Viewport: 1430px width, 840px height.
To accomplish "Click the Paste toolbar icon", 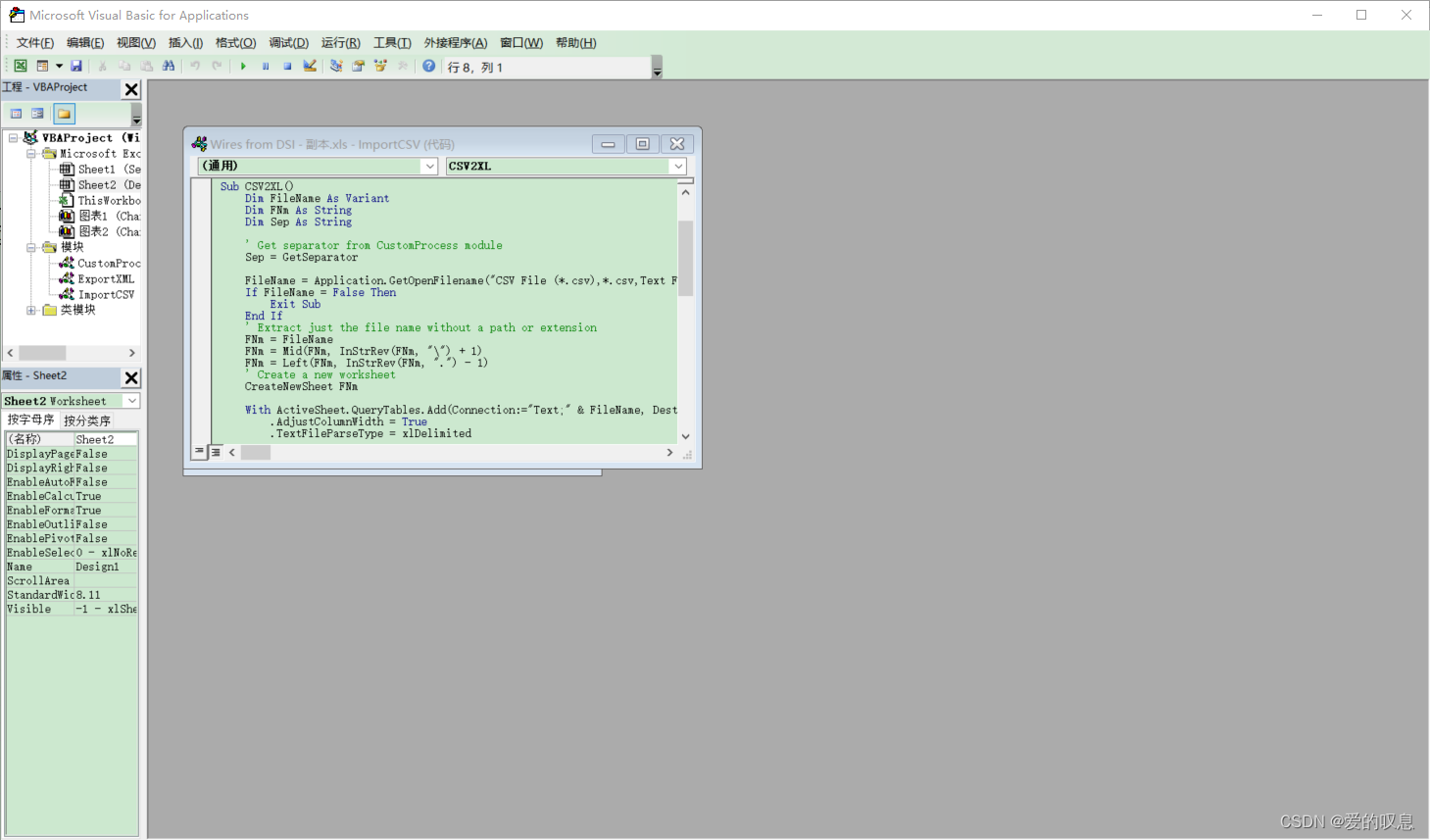I will click(x=147, y=66).
